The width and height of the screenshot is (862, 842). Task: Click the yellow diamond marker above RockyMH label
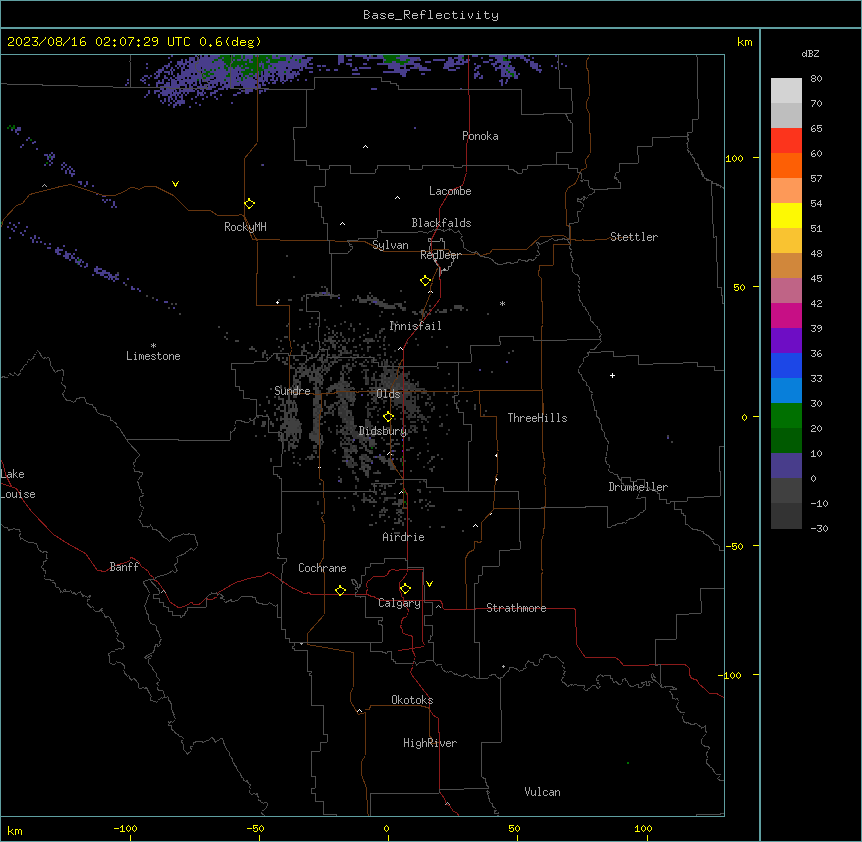click(x=249, y=204)
